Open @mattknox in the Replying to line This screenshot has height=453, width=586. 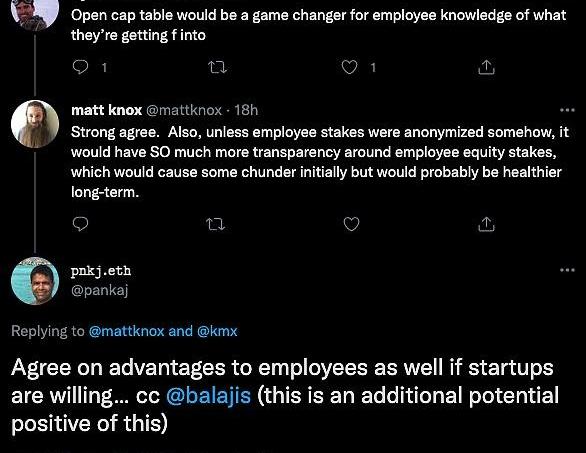(x=126, y=331)
